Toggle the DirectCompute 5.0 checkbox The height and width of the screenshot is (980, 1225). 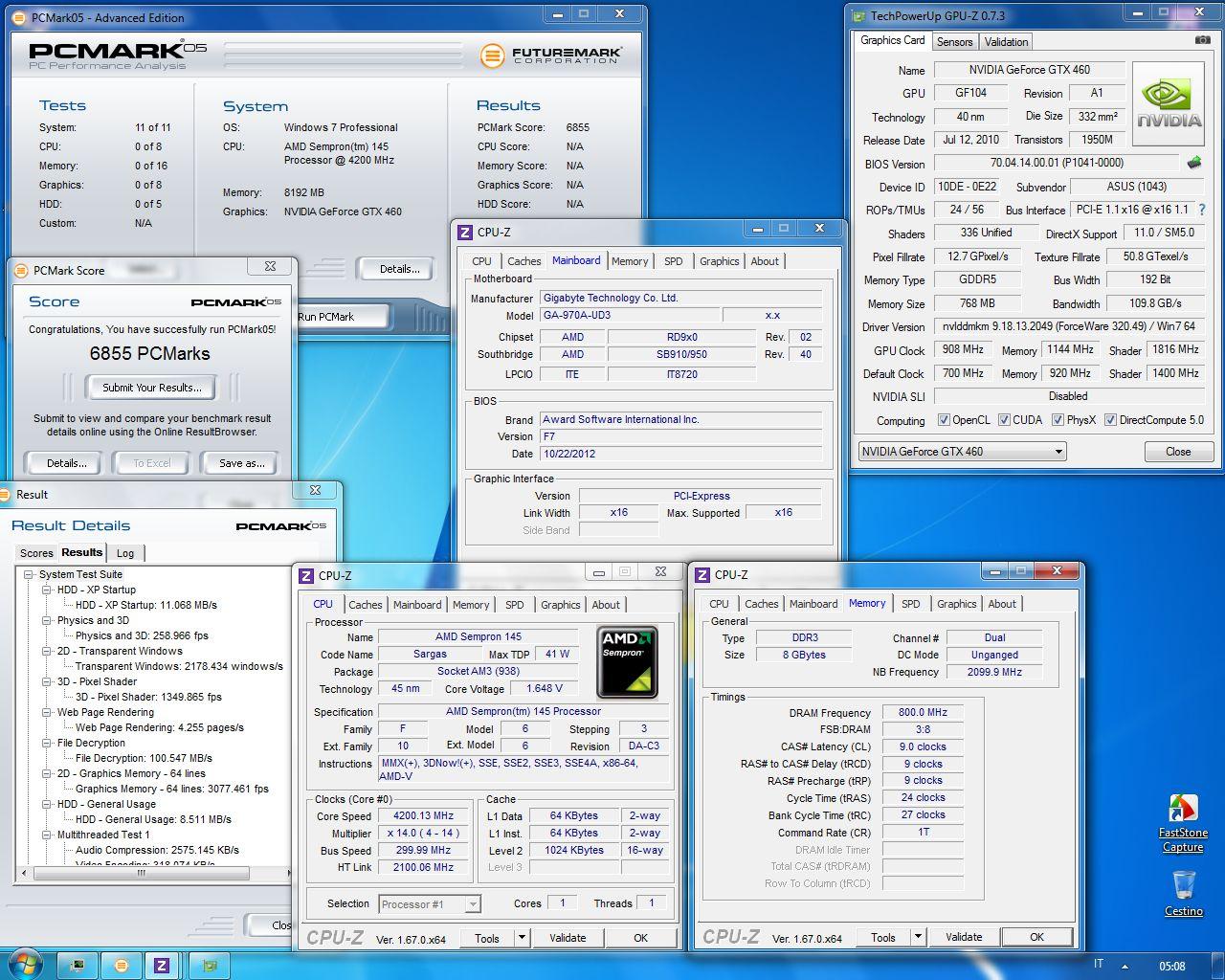tap(1110, 420)
